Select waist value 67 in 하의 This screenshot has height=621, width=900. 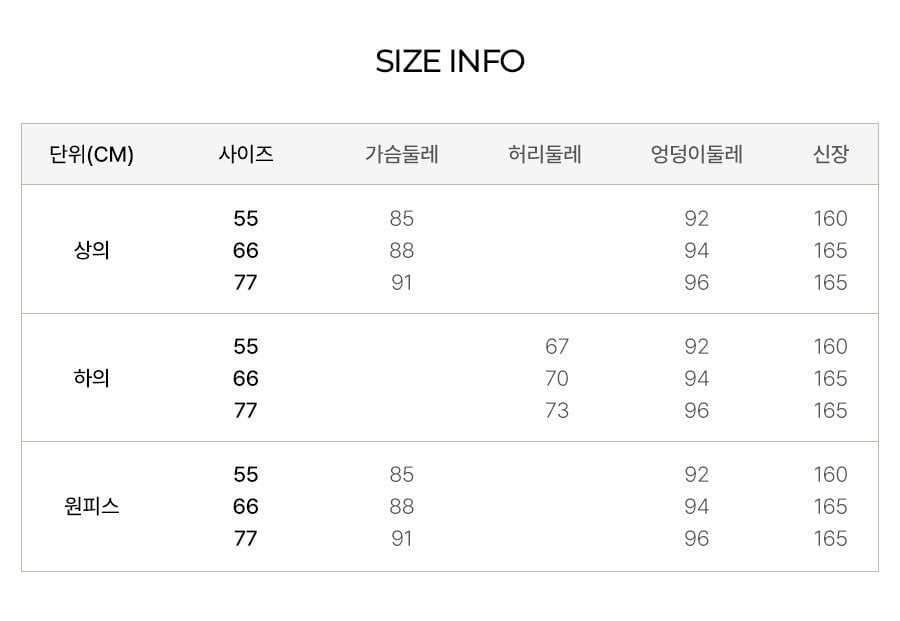(557, 346)
